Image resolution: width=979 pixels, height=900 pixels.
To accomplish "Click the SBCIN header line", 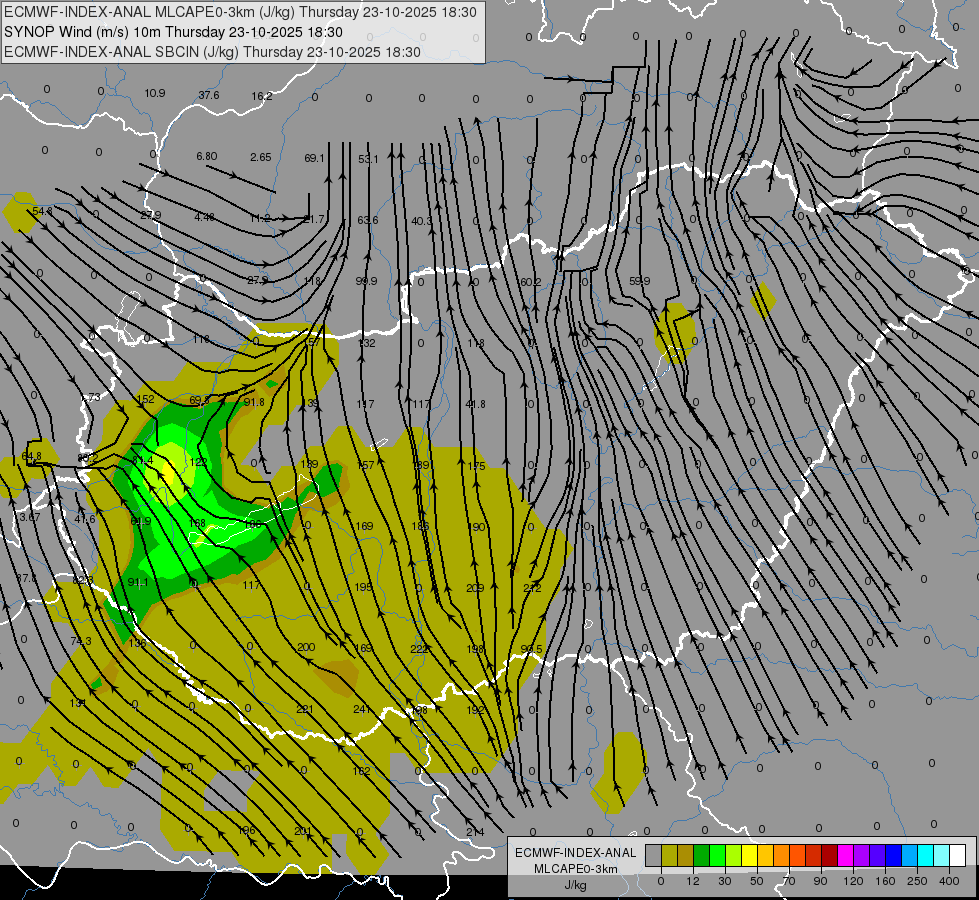I will [212, 52].
